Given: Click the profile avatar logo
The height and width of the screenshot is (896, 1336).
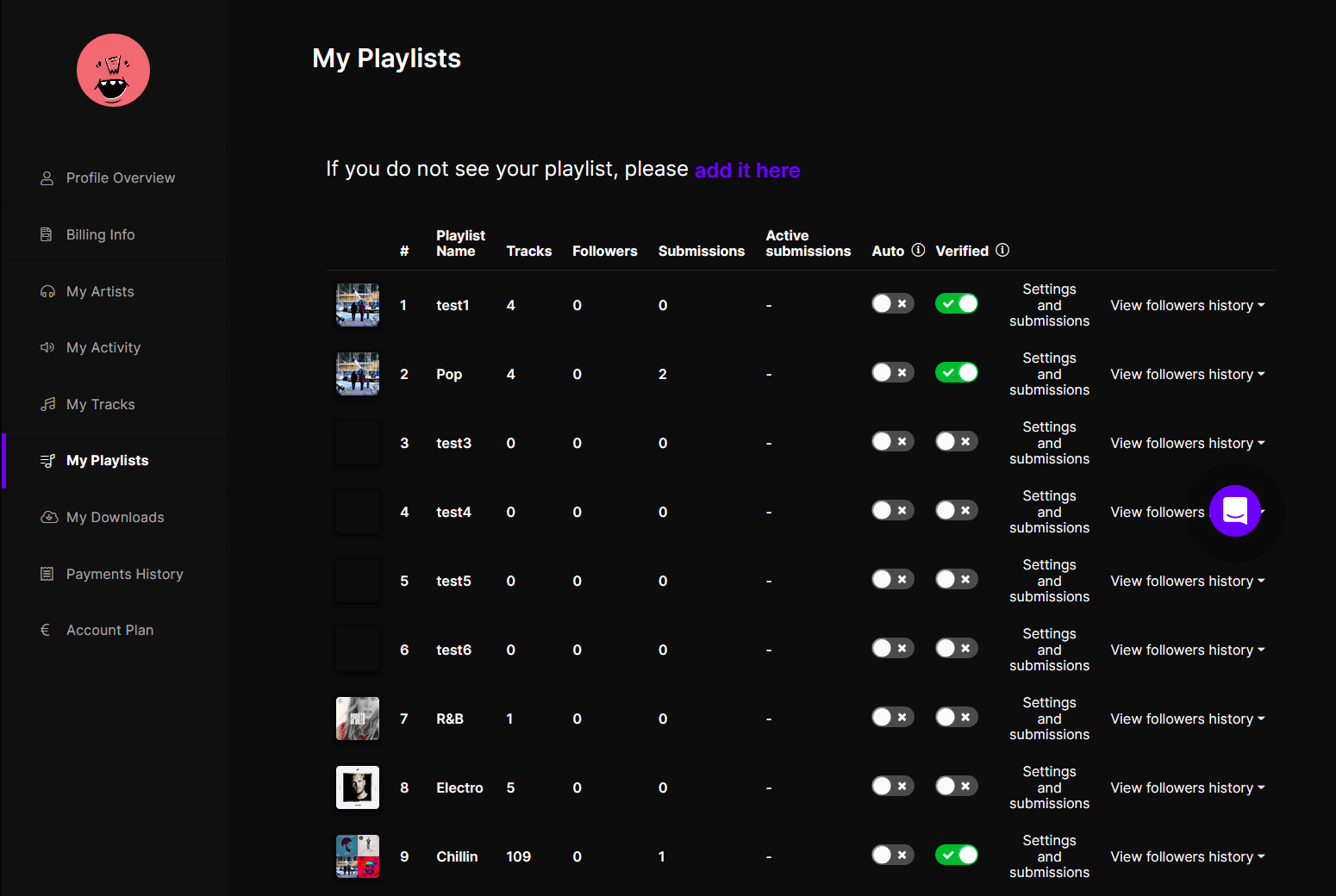Looking at the screenshot, I should [113, 71].
